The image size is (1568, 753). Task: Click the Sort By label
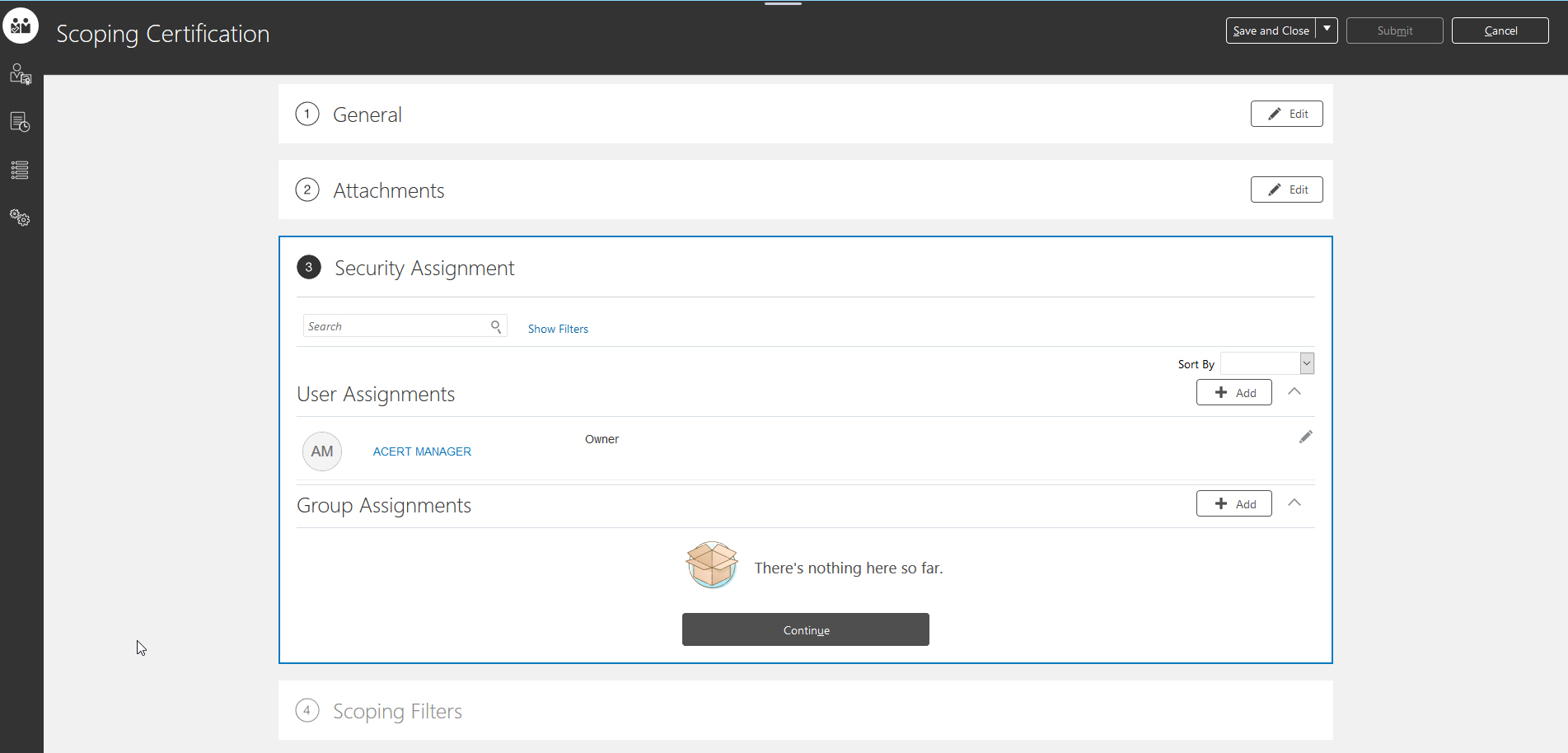point(1196,364)
